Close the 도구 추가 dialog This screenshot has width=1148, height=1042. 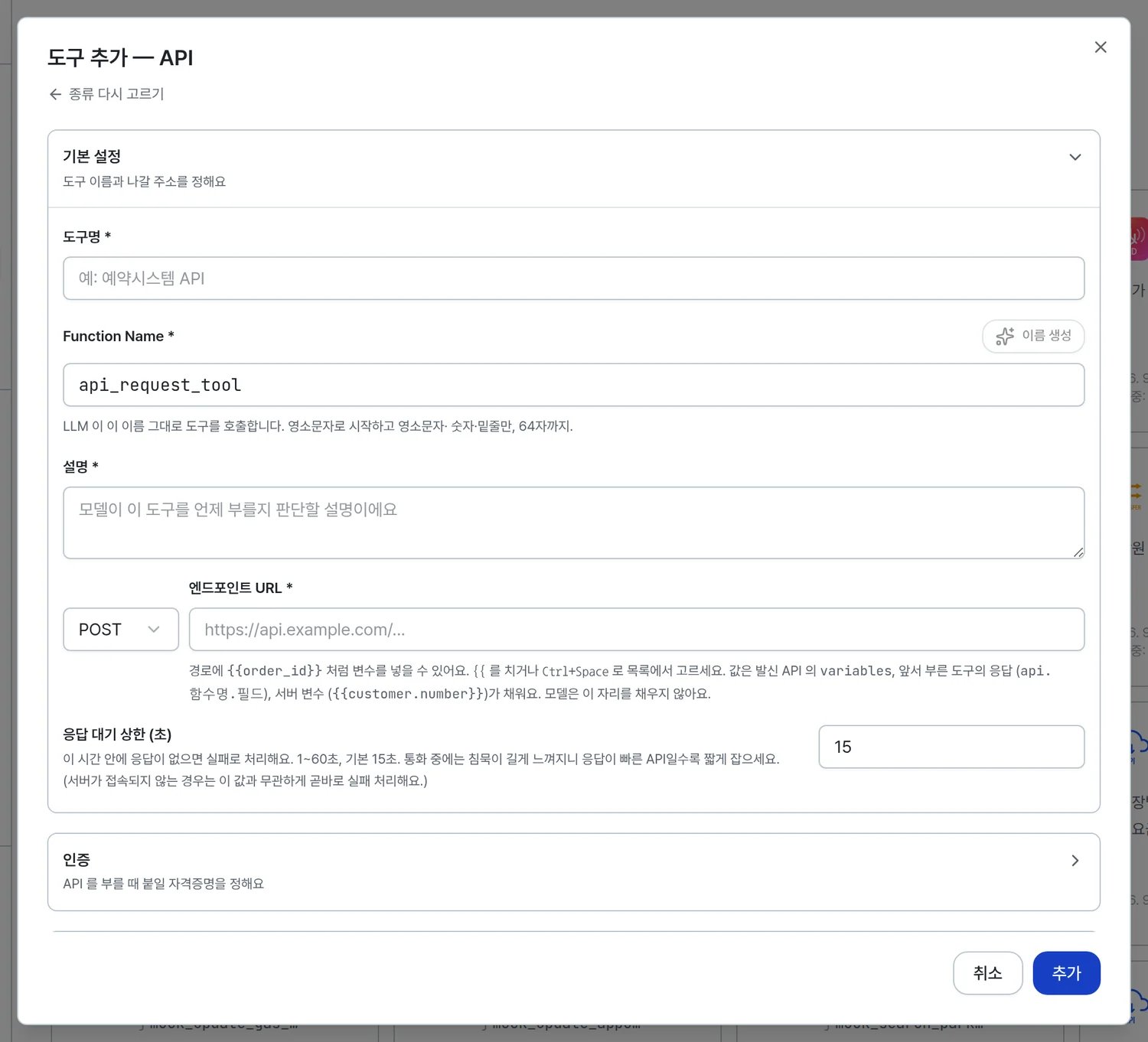[1101, 47]
